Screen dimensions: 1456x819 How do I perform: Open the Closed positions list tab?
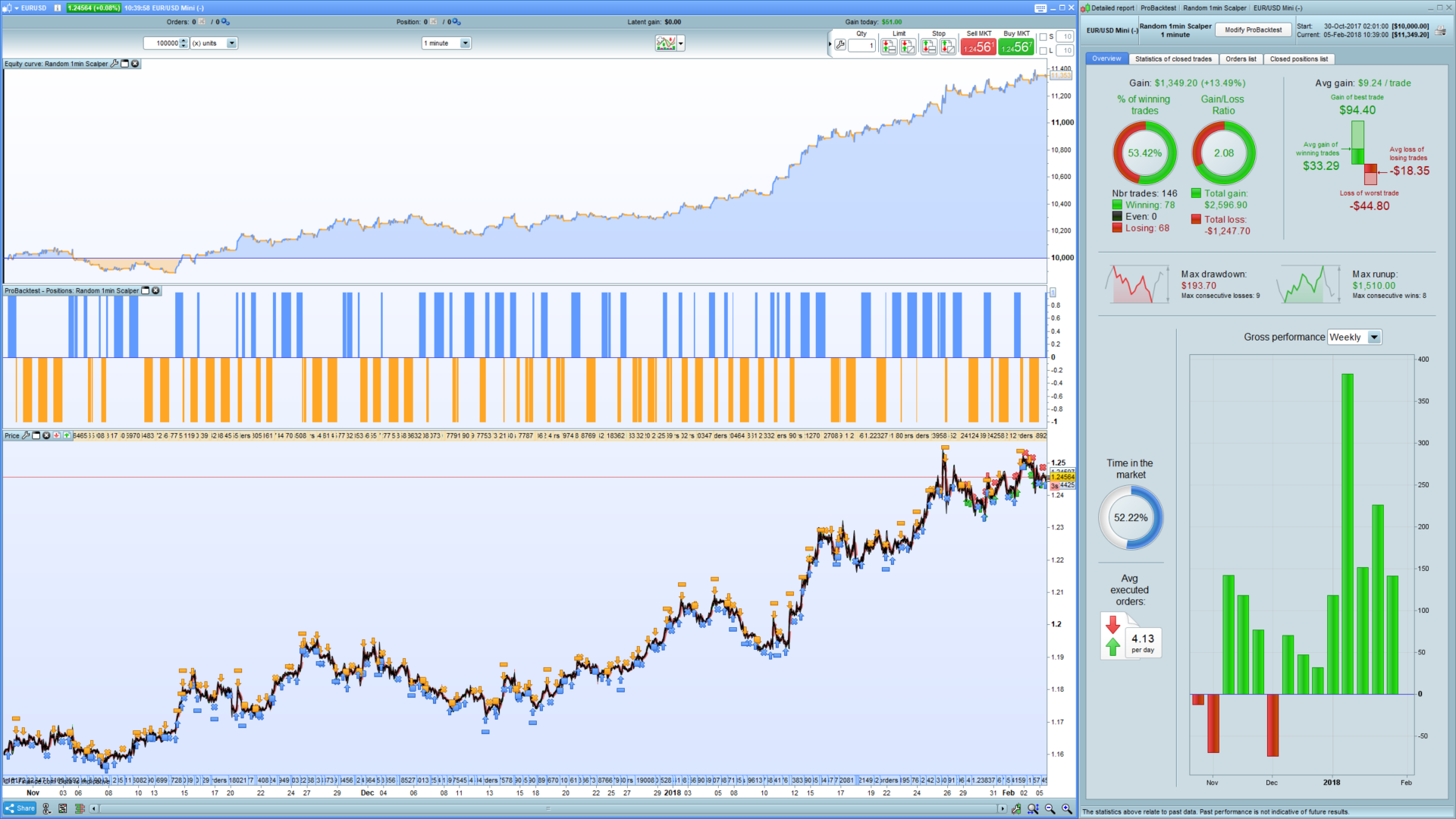(x=1298, y=59)
